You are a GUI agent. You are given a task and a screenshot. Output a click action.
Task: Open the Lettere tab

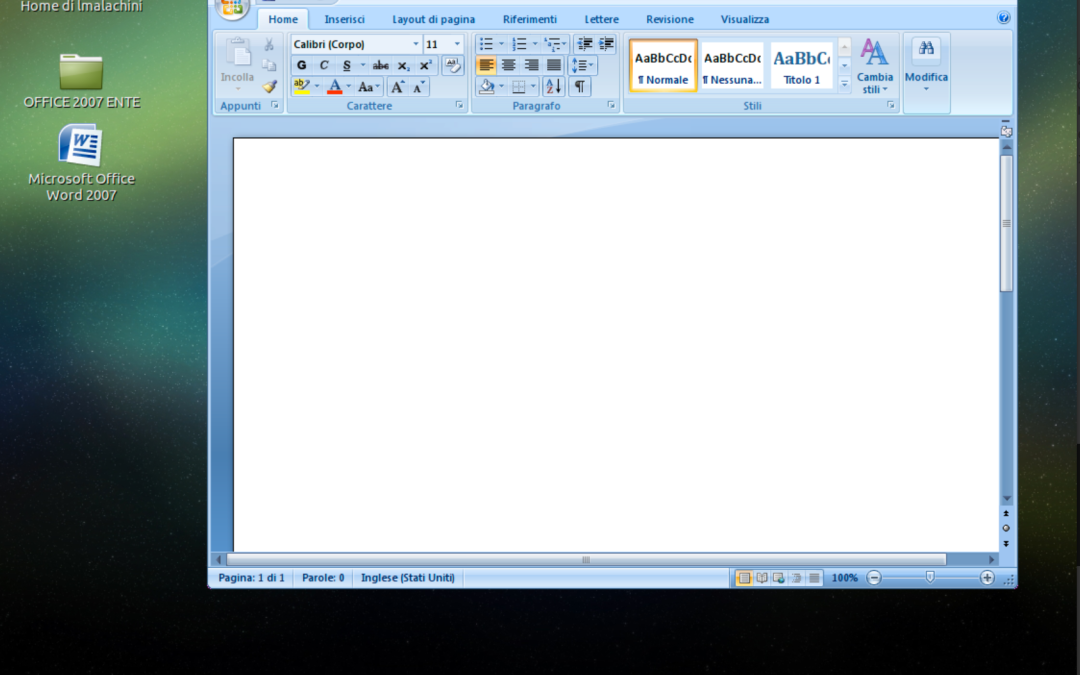click(601, 19)
